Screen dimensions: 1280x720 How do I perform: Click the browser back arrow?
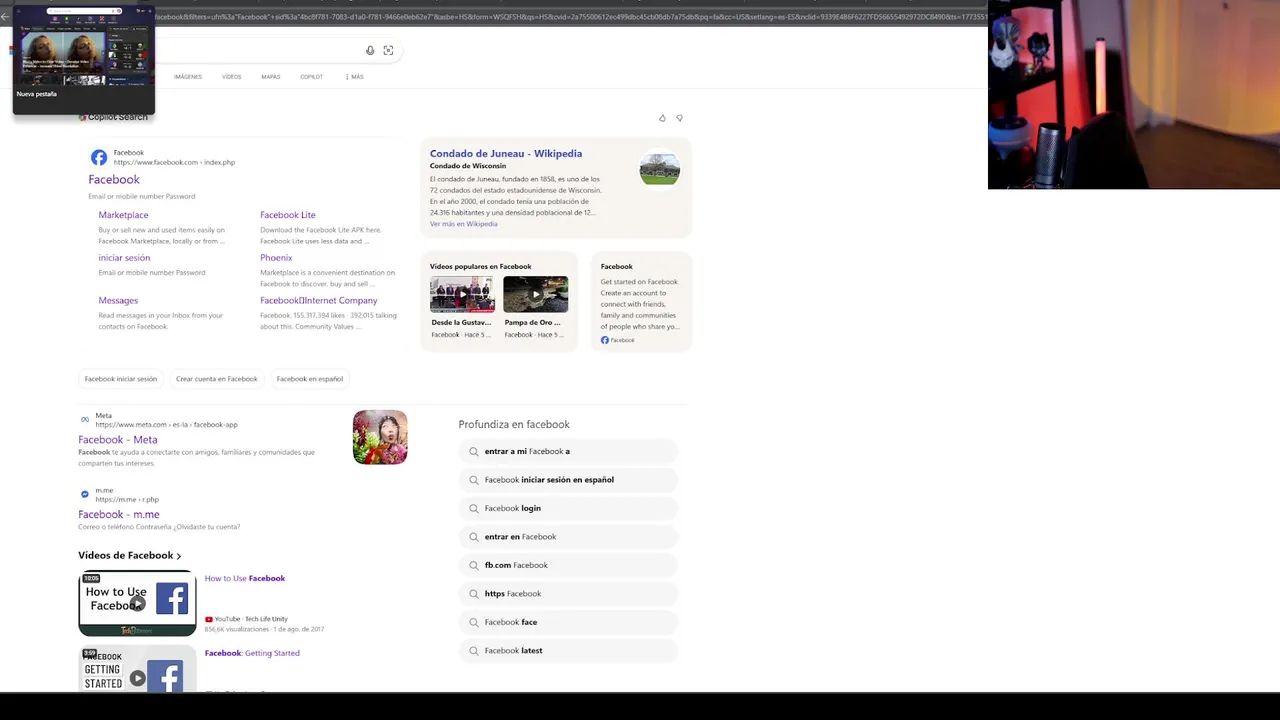[5, 17]
